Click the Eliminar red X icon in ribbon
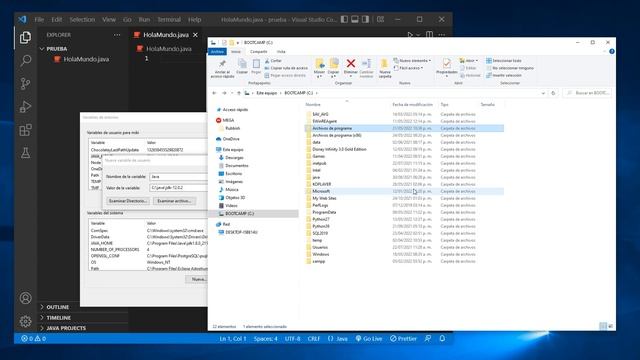 351,63
